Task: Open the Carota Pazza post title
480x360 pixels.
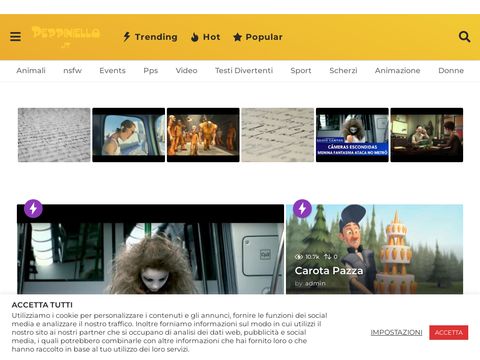Action: (329, 271)
